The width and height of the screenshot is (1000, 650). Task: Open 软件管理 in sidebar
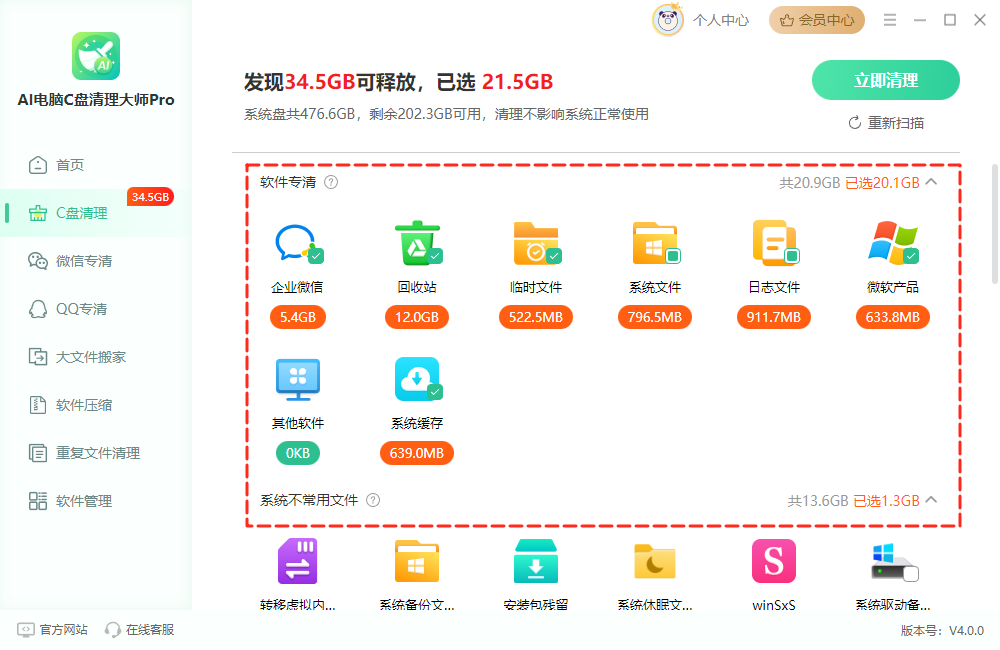click(96, 501)
